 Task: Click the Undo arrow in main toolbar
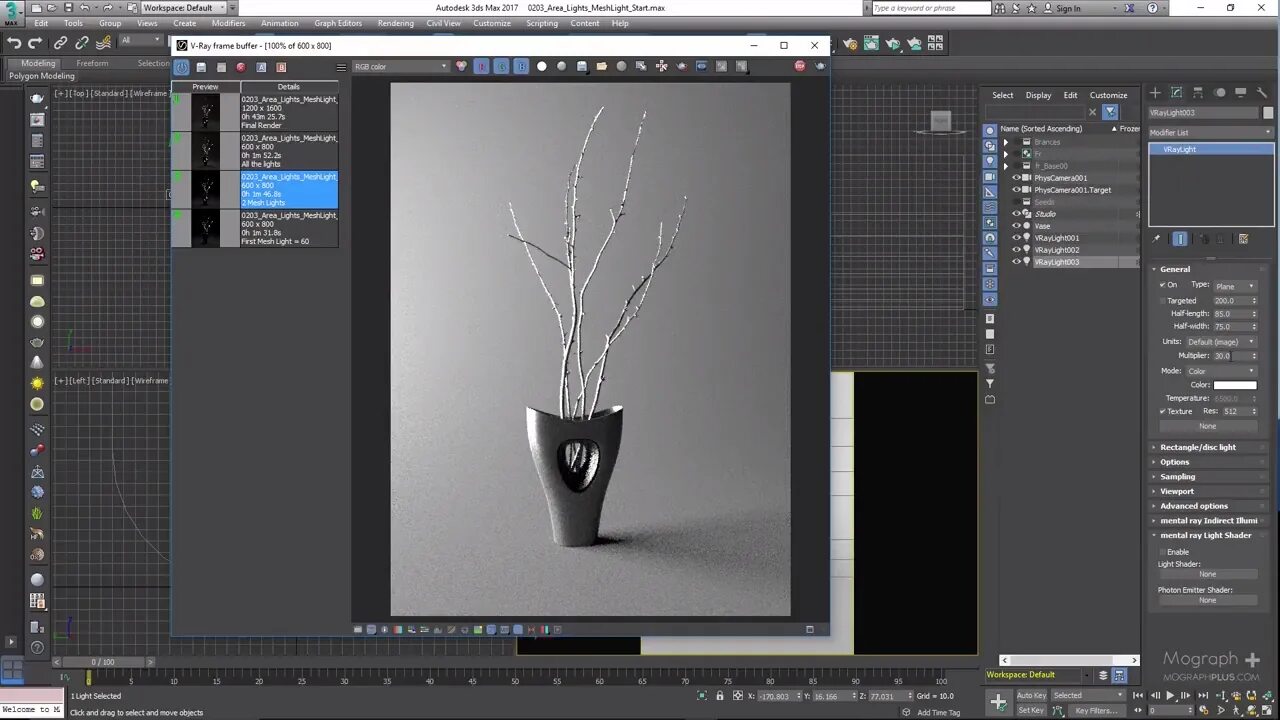14,43
